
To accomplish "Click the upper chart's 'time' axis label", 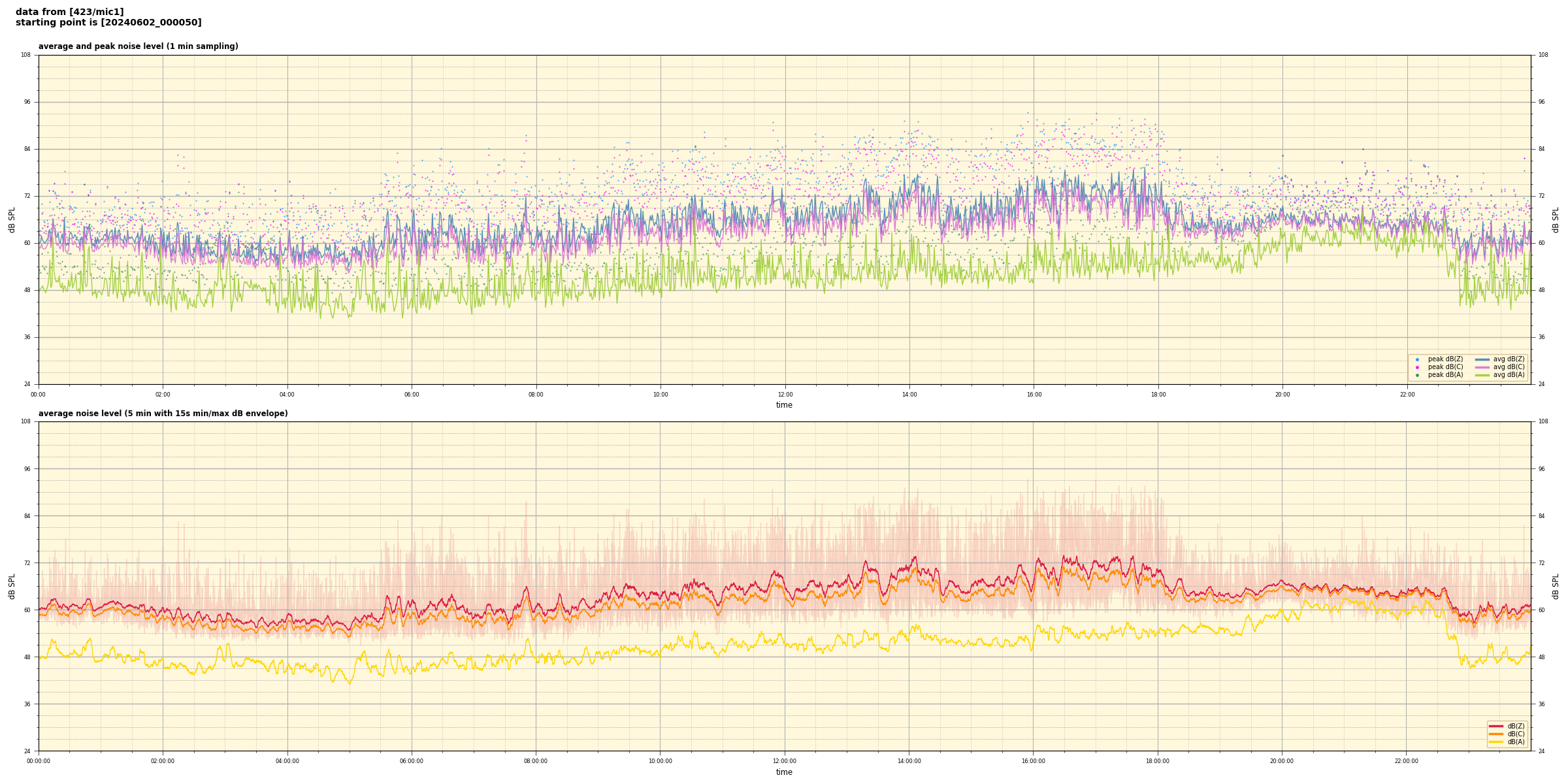I will click(x=784, y=405).
